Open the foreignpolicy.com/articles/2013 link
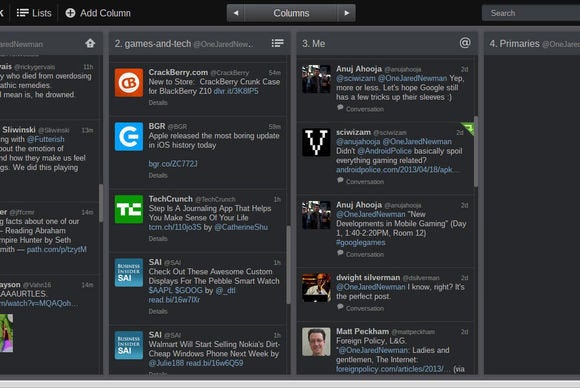580x388 pixels. click(394, 369)
